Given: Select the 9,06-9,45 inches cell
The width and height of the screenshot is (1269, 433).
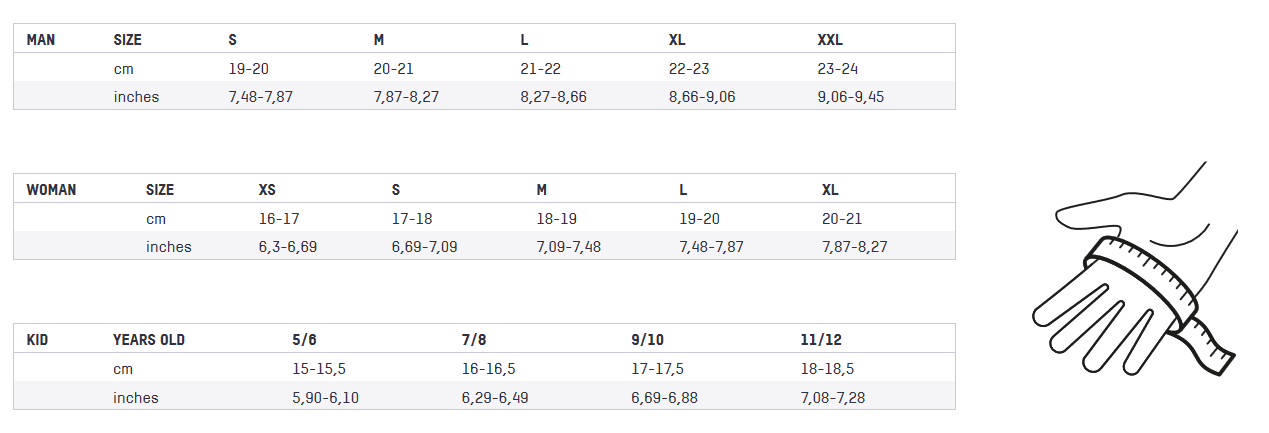Looking at the screenshot, I should (x=851, y=97).
